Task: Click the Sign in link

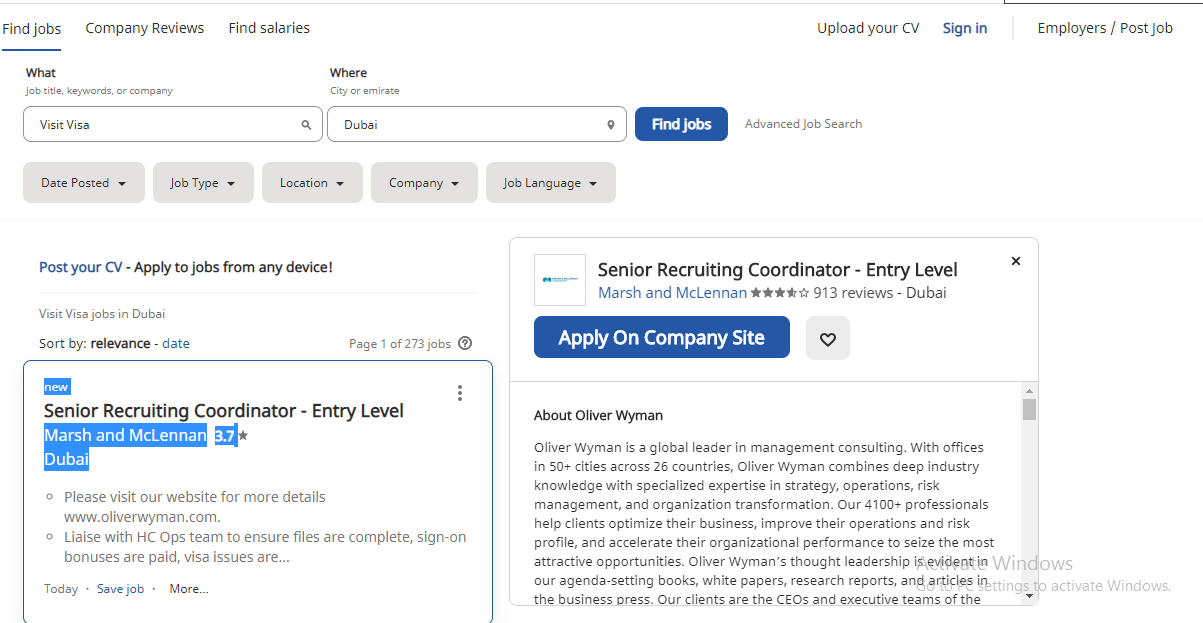Action: tap(965, 28)
